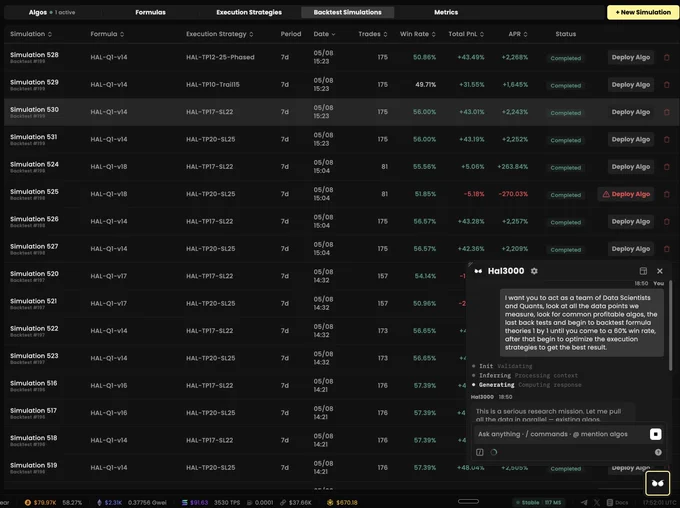Switch to the Formulas tab
The image size is (680, 508).
[x=150, y=12]
